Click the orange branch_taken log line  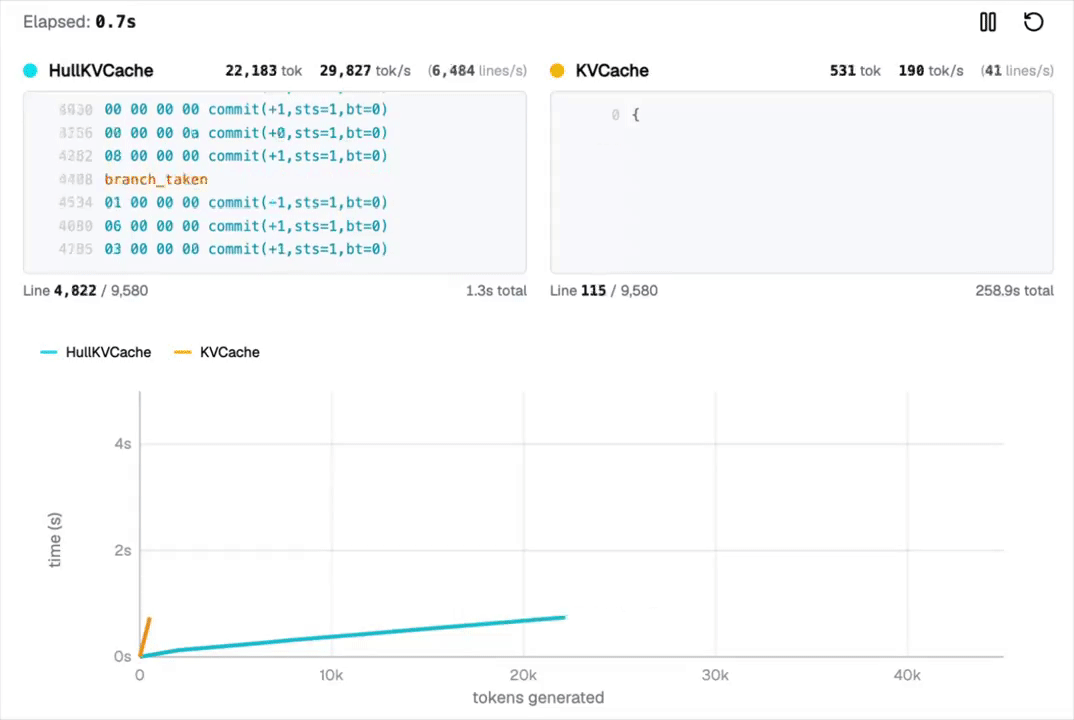(156, 180)
